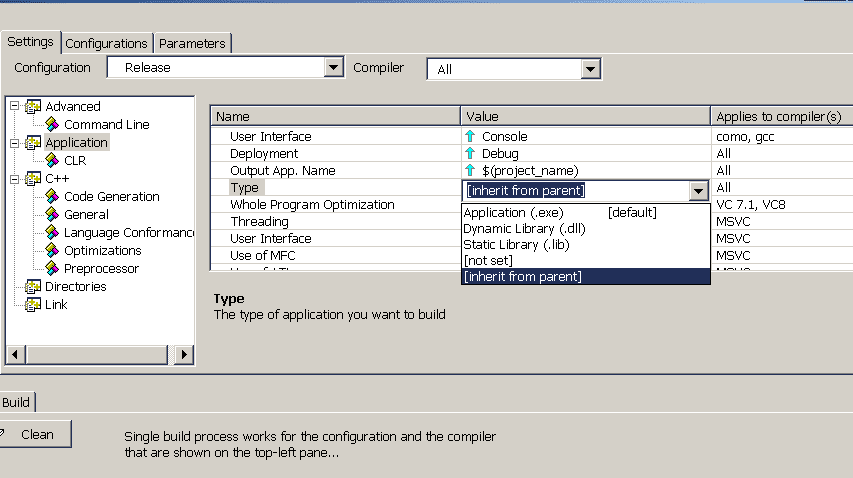Viewport: 853px width, 478px height.
Task: Collapse the C++ tree node
Action: pos(14,179)
